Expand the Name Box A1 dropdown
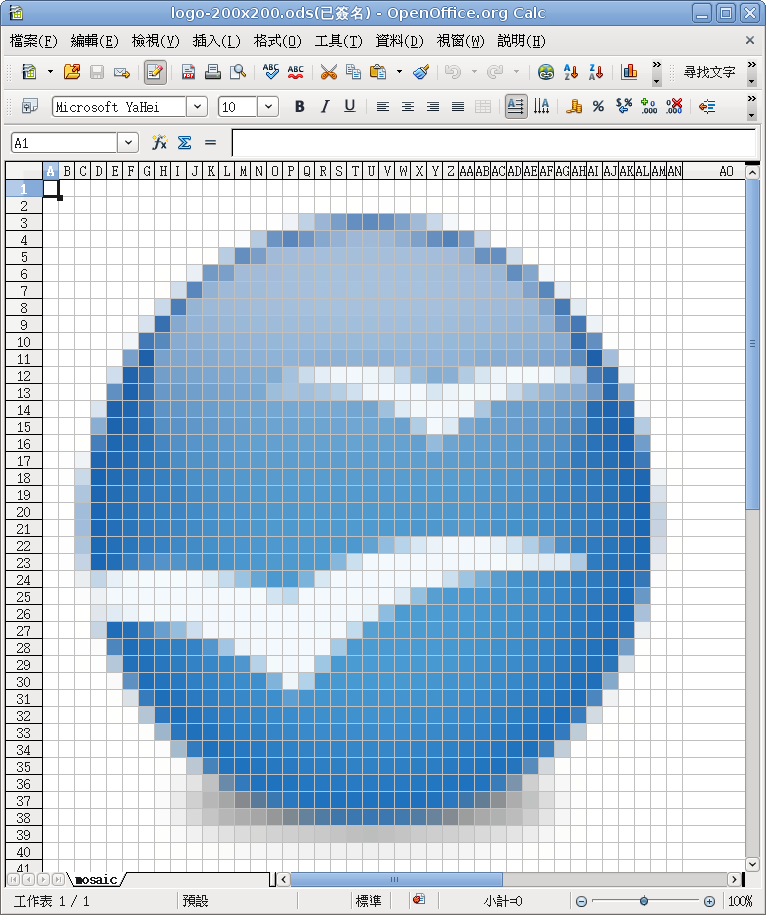 click(x=128, y=143)
